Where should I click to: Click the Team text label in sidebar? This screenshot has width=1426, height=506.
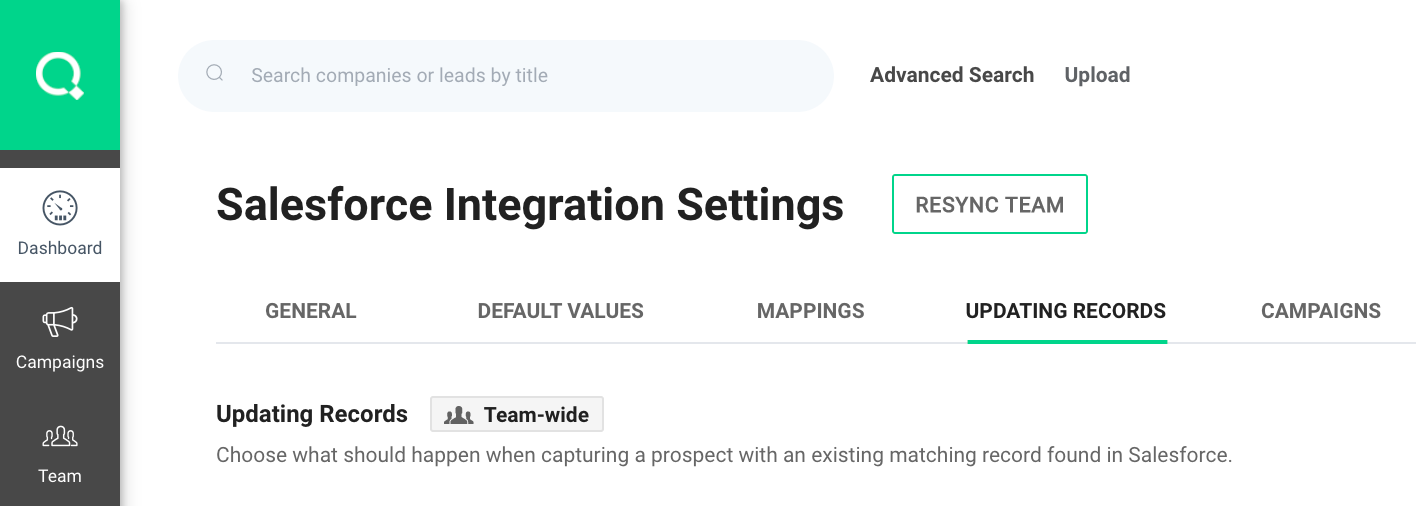60,476
